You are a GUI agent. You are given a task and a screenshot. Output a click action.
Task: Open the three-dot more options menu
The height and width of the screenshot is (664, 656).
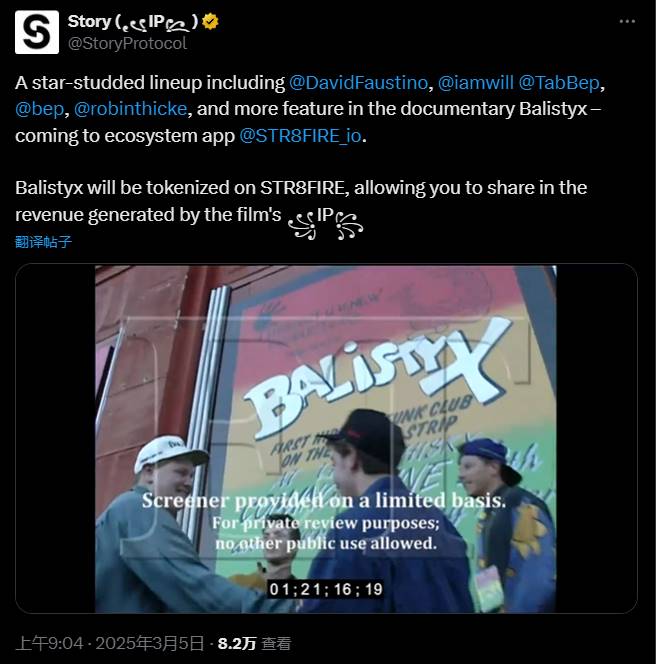627,21
